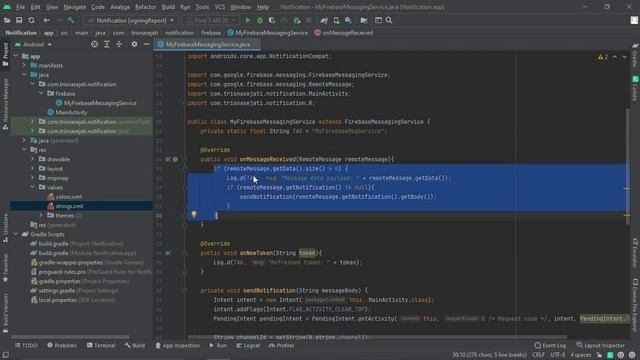Open the Logcat tool window
The image size is (640, 360).
click(248, 345)
